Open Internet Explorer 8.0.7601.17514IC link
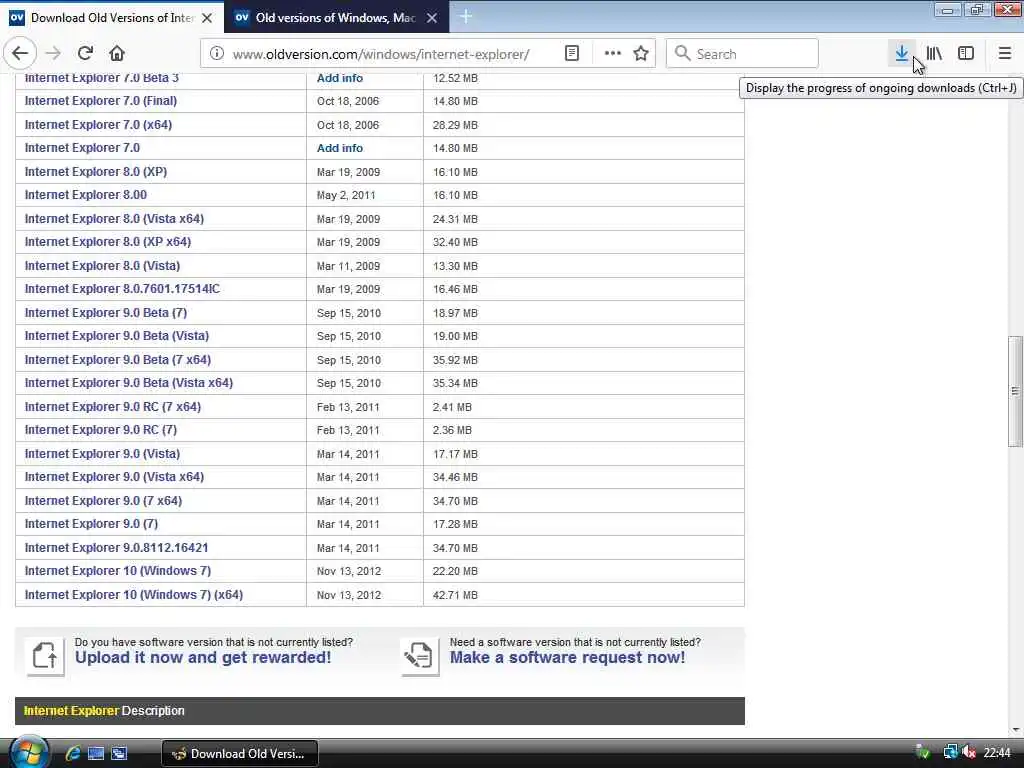The width and height of the screenshot is (1024, 768). coord(122,289)
